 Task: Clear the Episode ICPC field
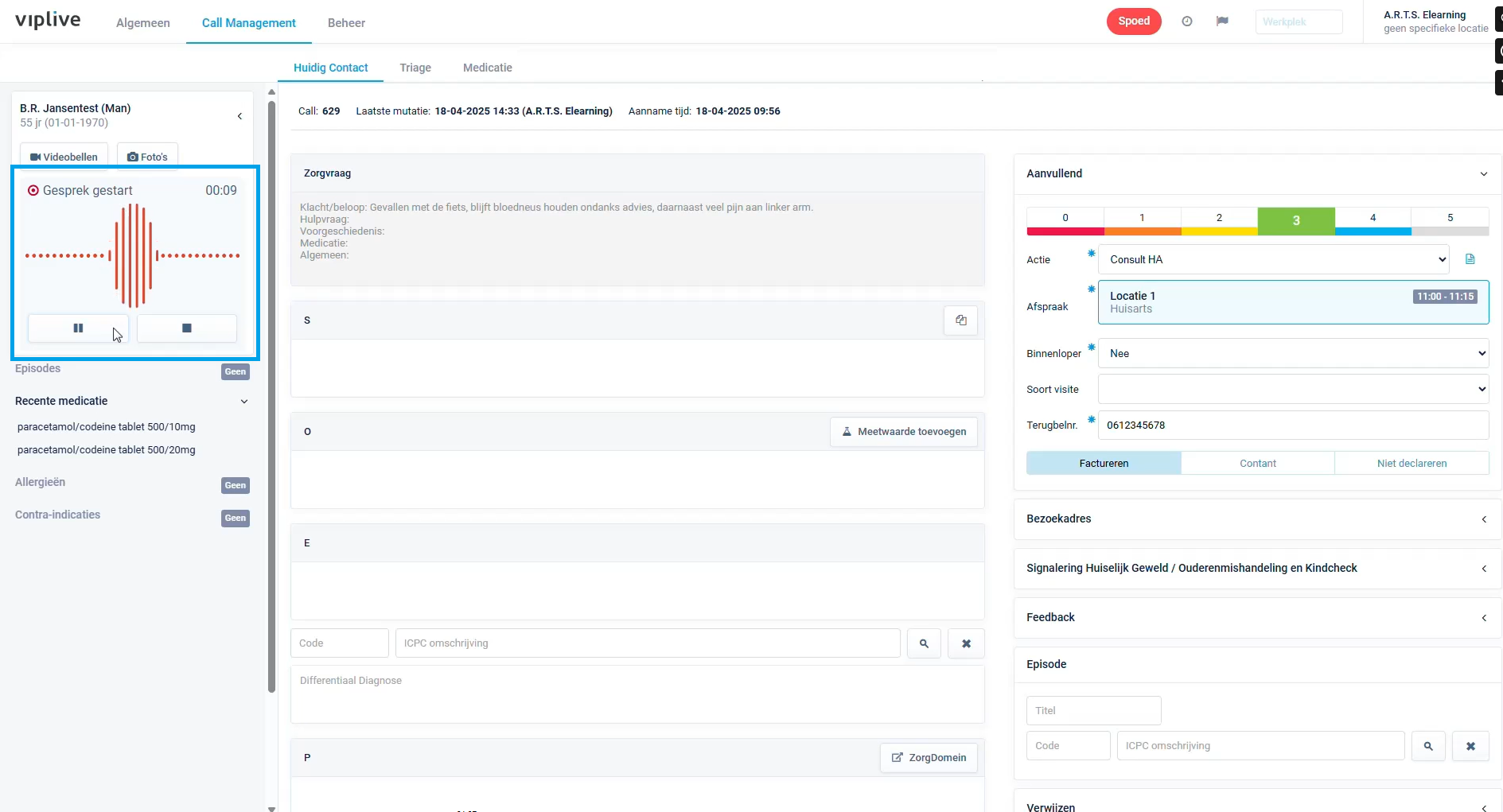pyautogui.click(x=1470, y=746)
